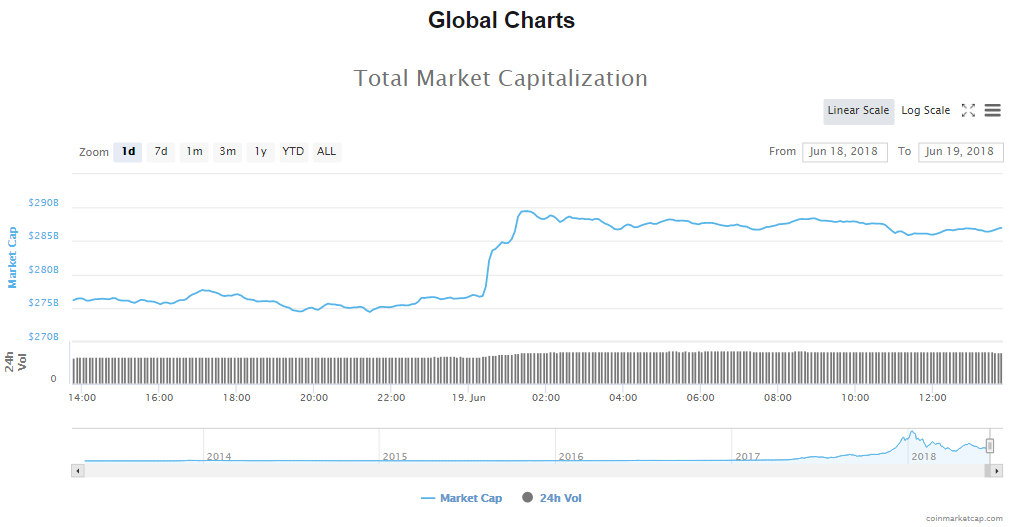
Task: Toggle the 24h Vol legend series
Action: 555,498
